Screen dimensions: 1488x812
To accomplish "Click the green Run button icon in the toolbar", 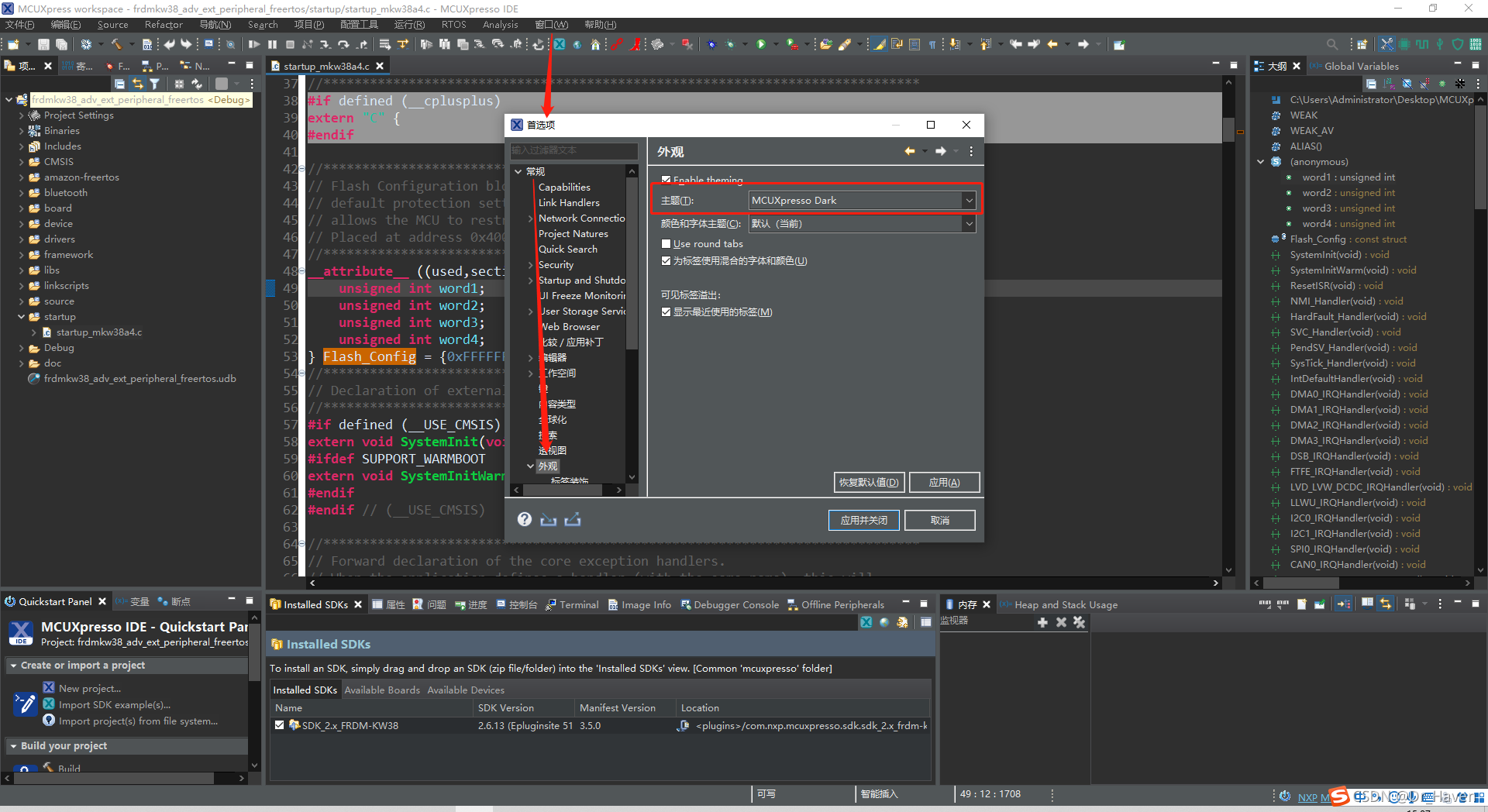I will tap(761, 44).
